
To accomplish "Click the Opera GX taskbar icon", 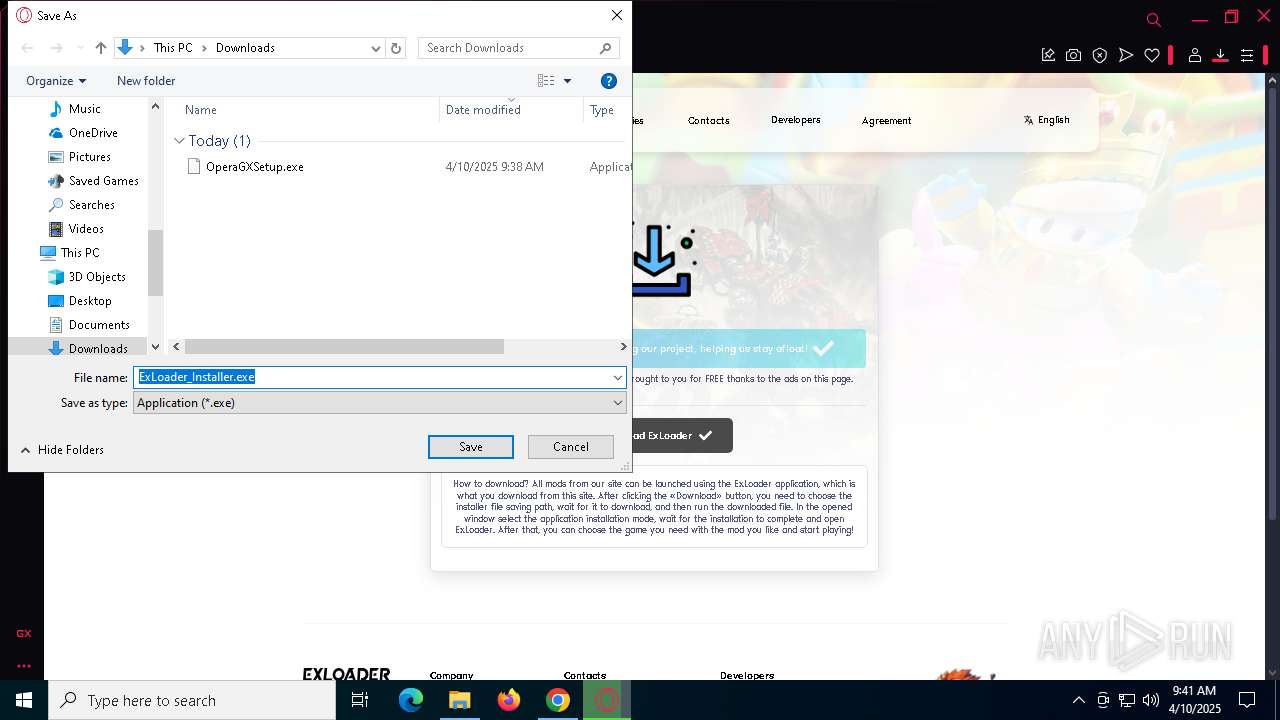I will [607, 700].
